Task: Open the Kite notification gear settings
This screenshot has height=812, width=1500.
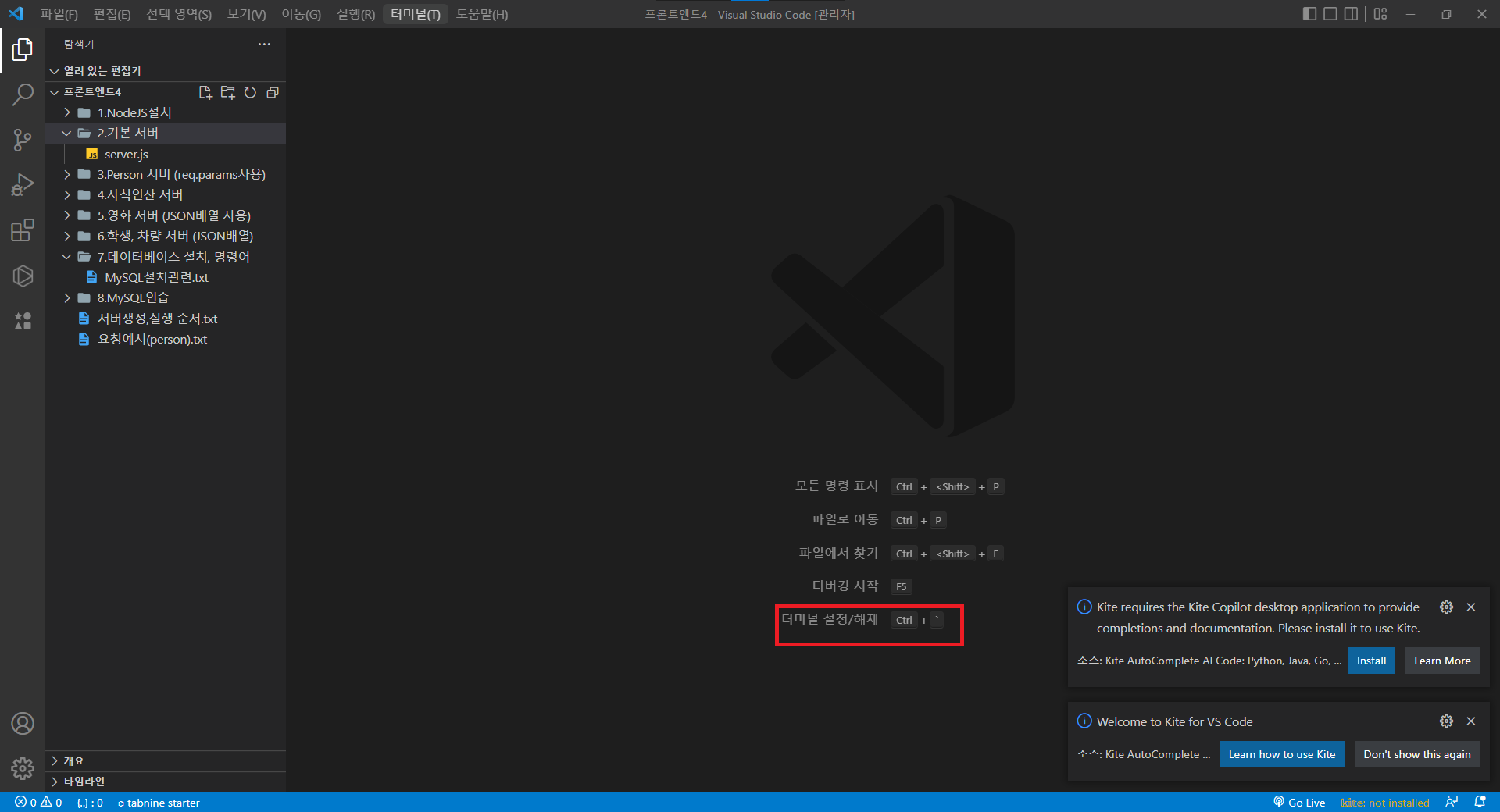Action: click(x=1447, y=607)
